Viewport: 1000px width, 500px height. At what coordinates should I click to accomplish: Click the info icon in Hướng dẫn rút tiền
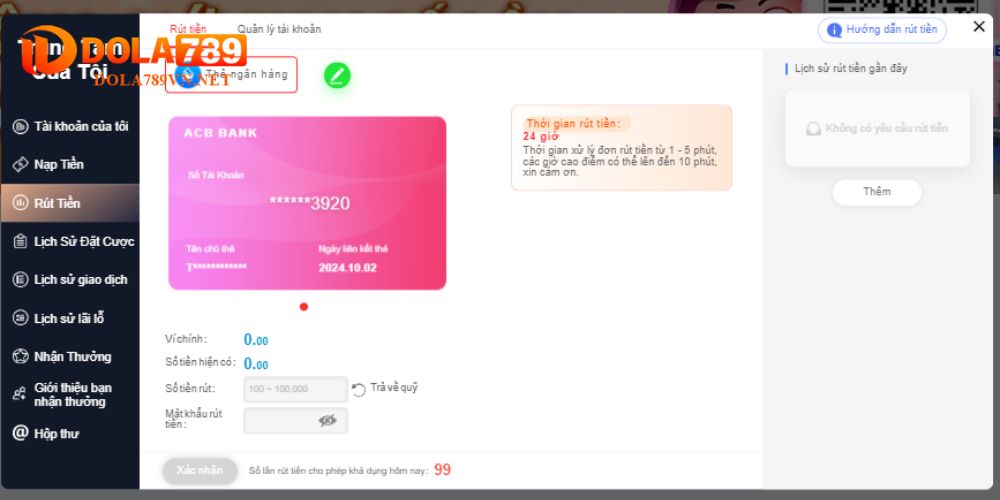(834, 30)
